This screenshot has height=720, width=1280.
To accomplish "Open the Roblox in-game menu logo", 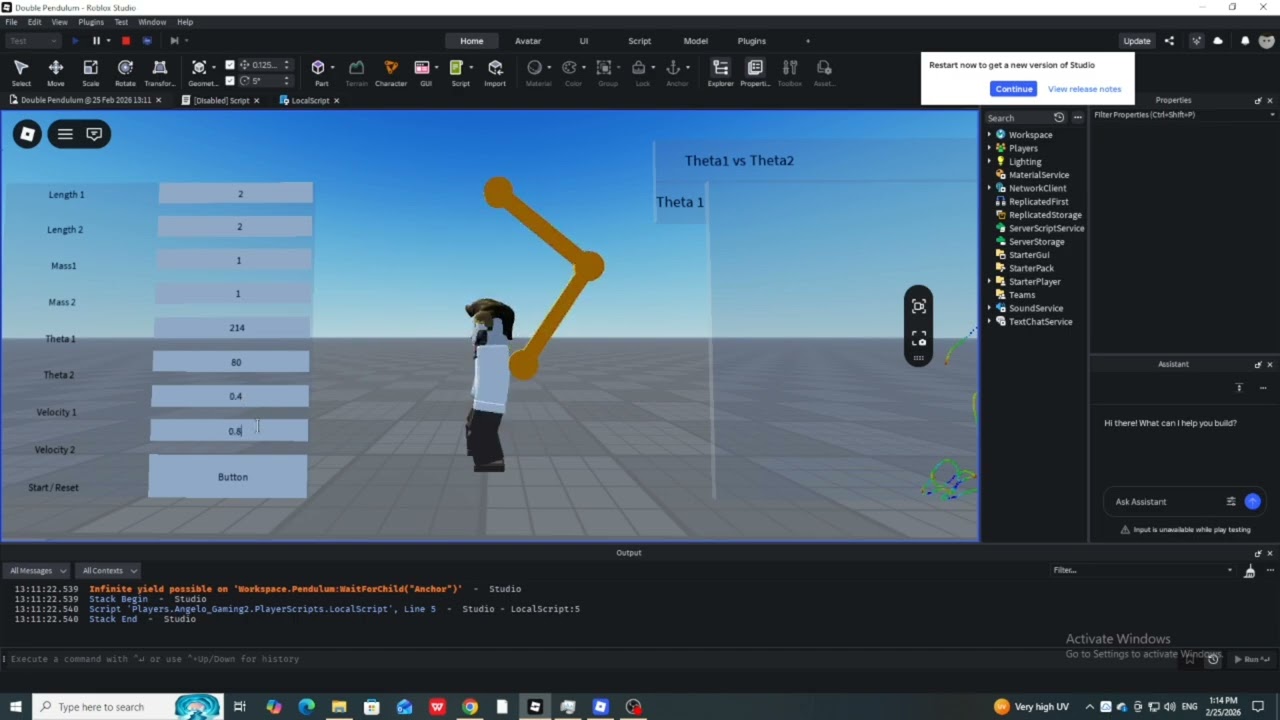I will click(x=28, y=134).
